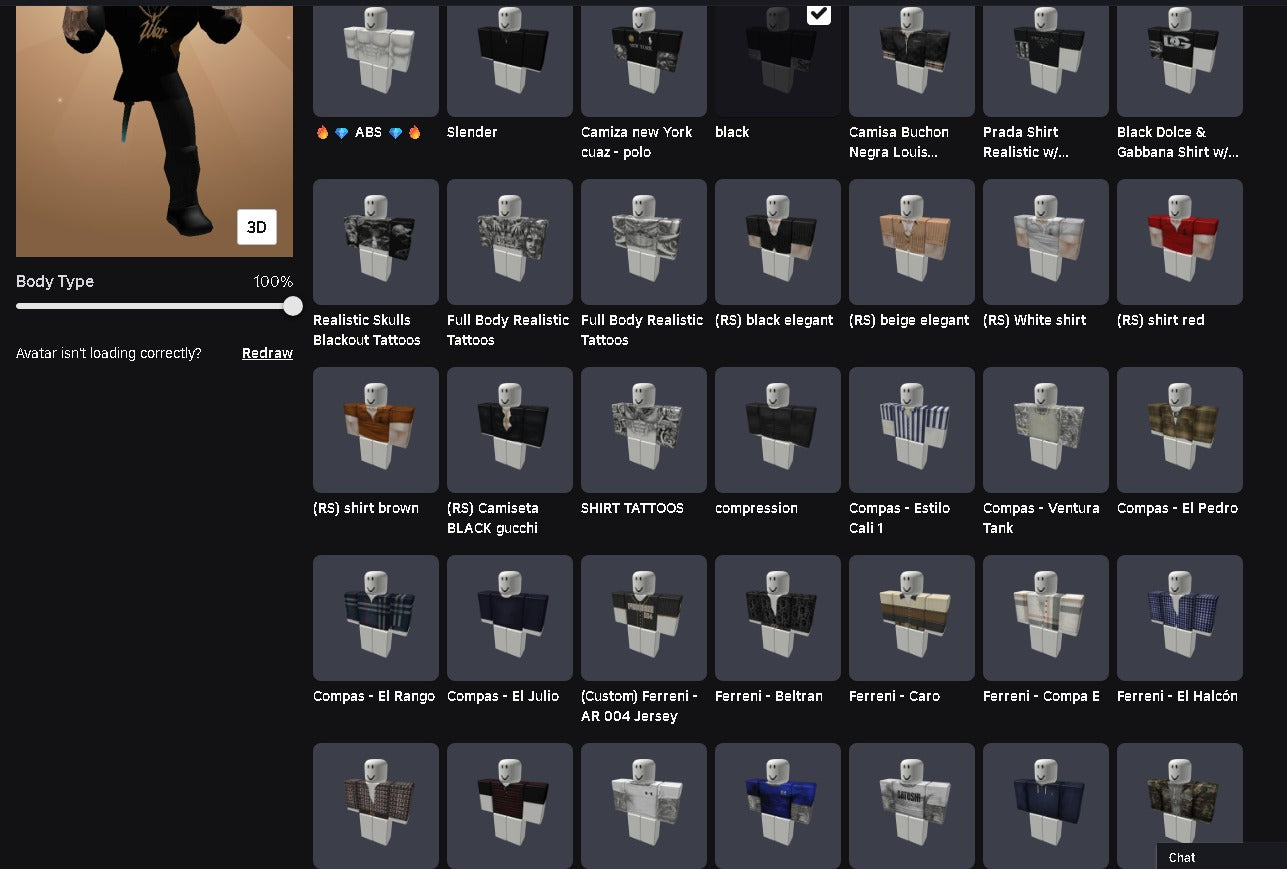Open 'SHIRT TATTOOS' item name link
1287x869 pixels.
(632, 508)
